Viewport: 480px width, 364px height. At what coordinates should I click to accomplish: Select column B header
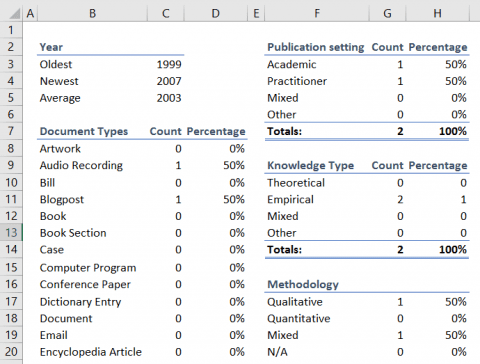[92, 14]
